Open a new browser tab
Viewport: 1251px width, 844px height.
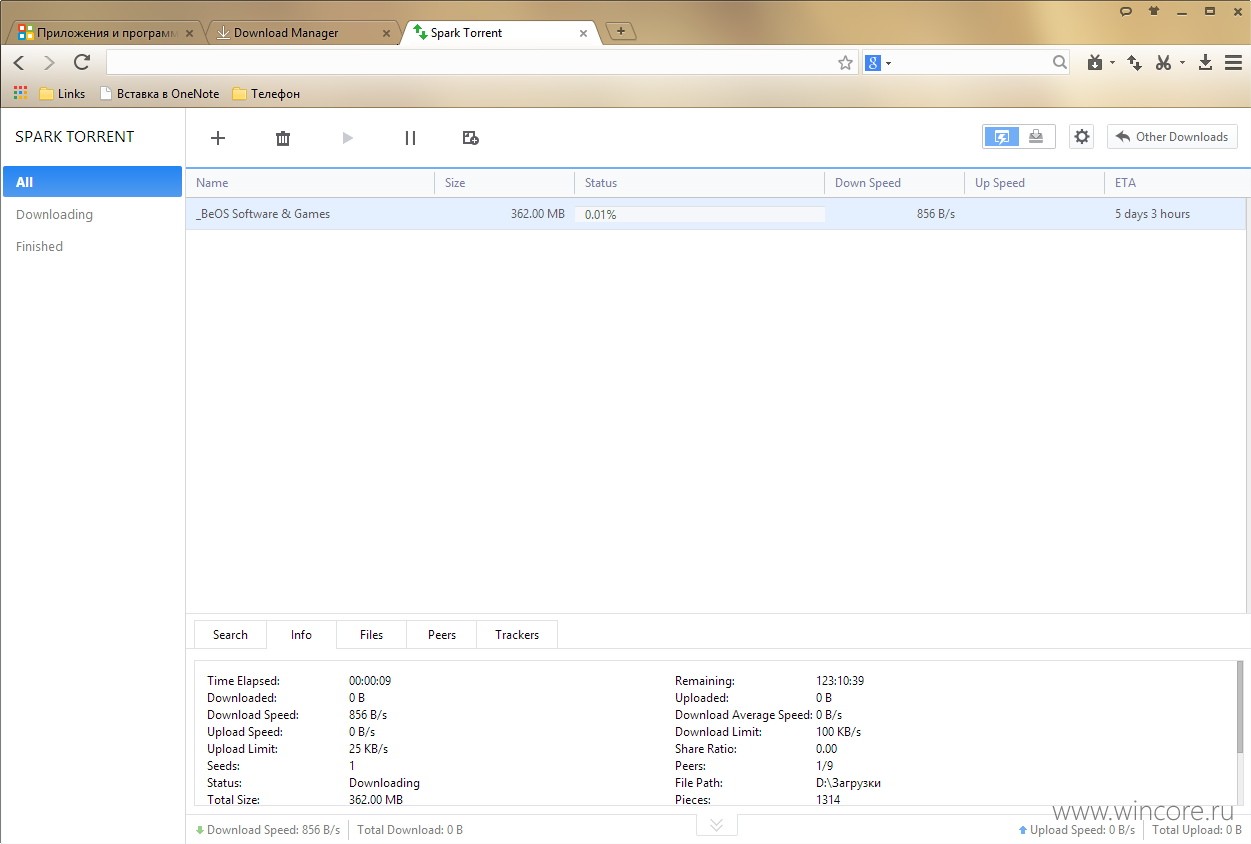(621, 32)
